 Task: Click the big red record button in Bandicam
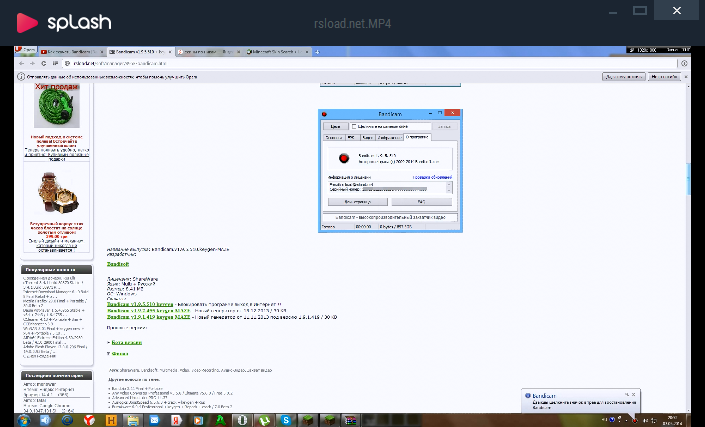[344, 158]
